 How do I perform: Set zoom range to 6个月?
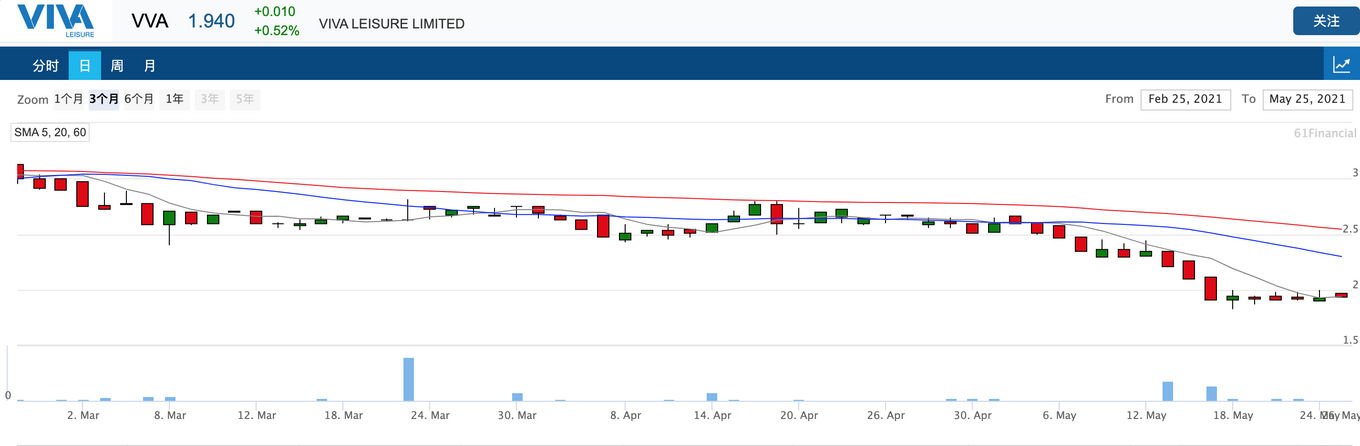click(139, 99)
